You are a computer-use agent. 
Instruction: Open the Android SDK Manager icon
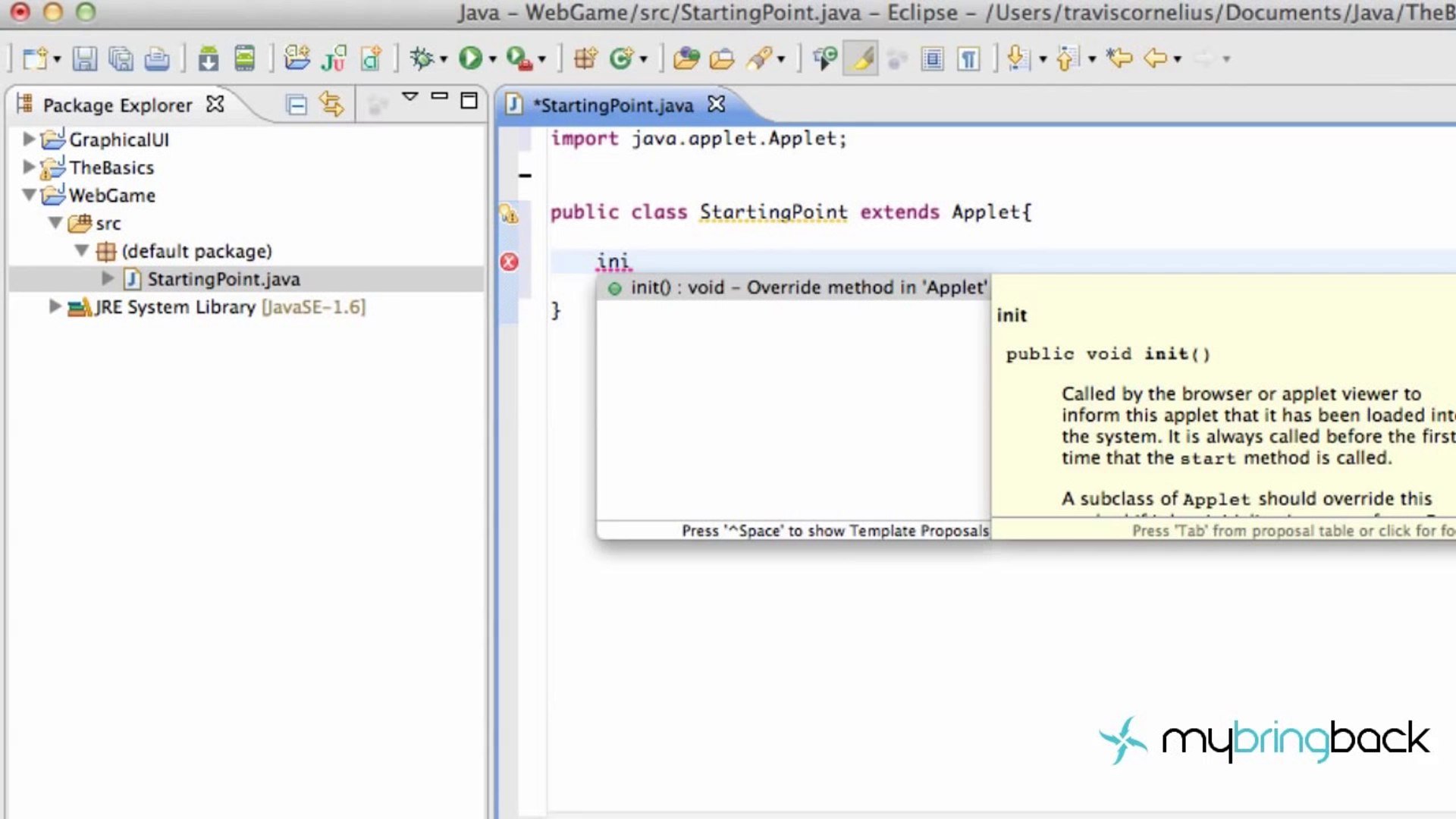(x=208, y=58)
